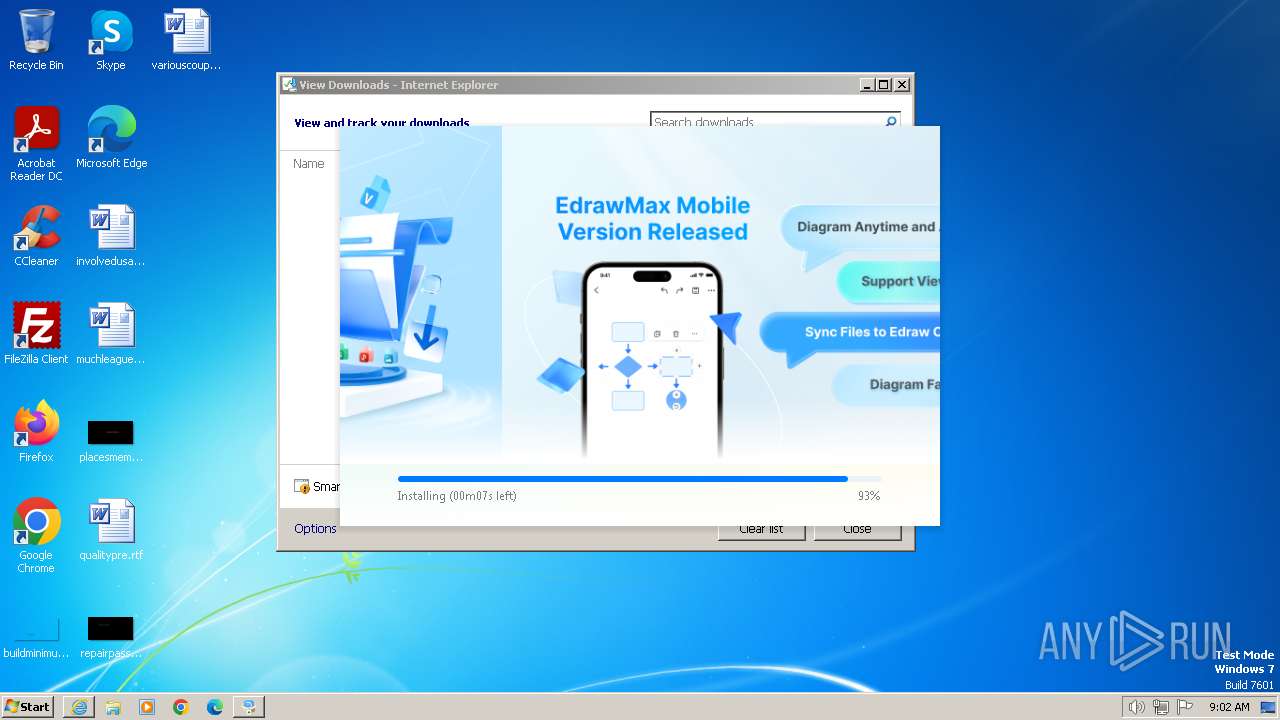Click the Action Center flag icon
This screenshot has height=720, width=1280.
point(1185,707)
